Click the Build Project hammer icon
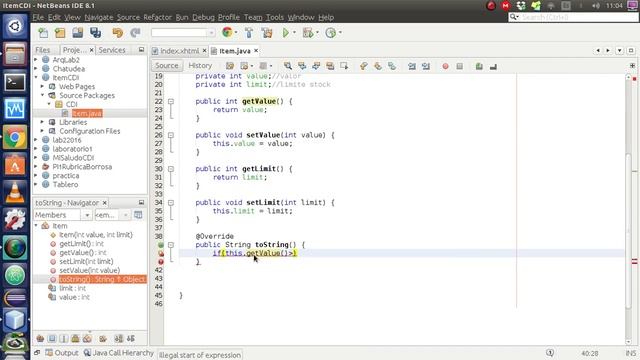640x360 pixels. point(249,33)
